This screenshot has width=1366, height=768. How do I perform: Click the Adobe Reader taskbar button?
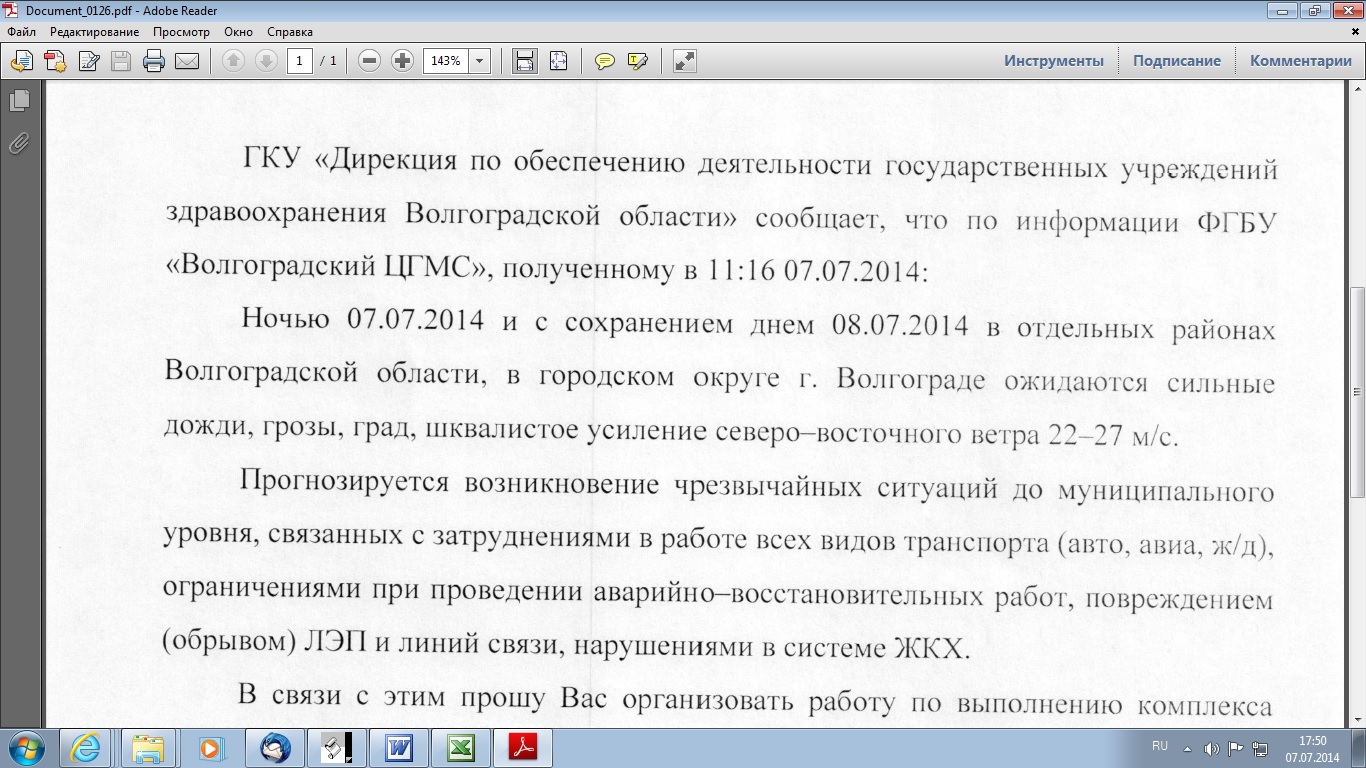click(524, 748)
